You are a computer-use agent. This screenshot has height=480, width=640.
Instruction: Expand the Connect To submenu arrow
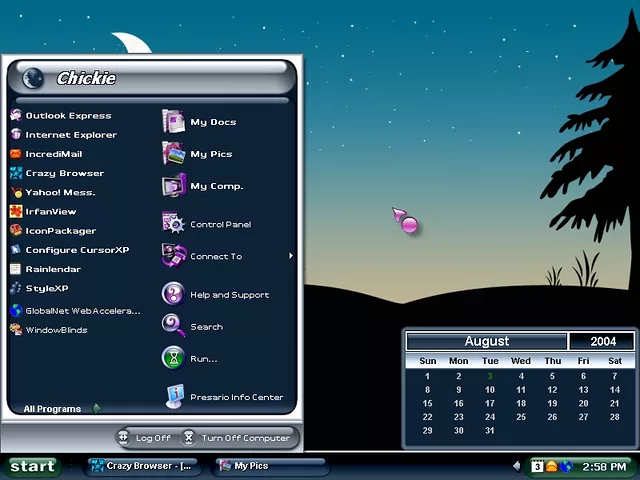(x=291, y=256)
